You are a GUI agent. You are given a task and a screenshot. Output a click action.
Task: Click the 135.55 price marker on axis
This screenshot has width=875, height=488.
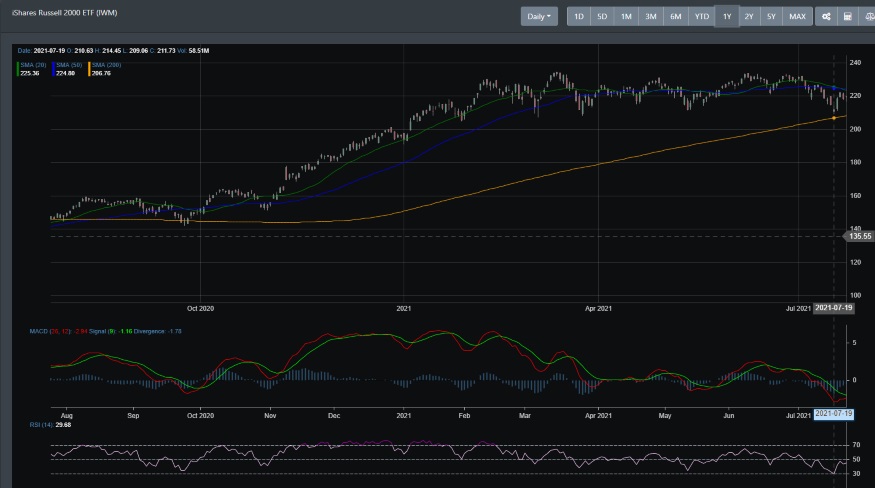[859, 236]
